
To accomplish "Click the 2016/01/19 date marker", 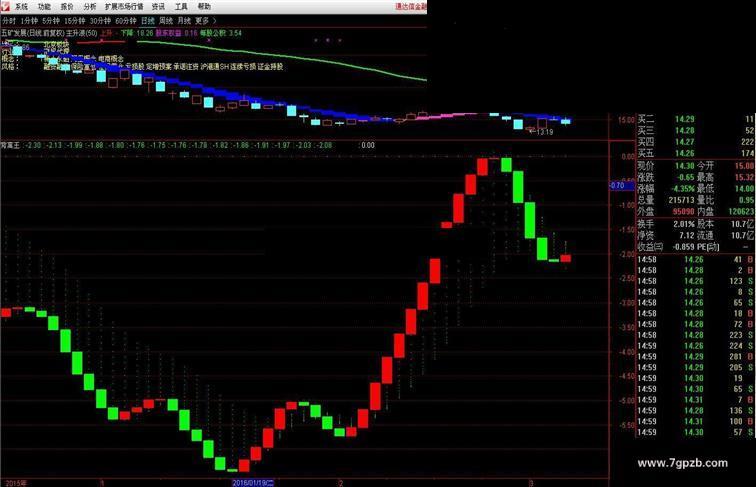I will [x=253, y=483].
